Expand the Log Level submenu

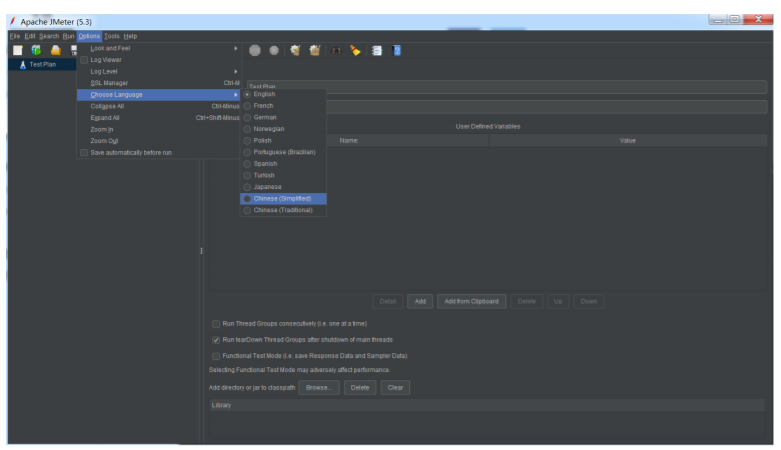[x=158, y=71]
